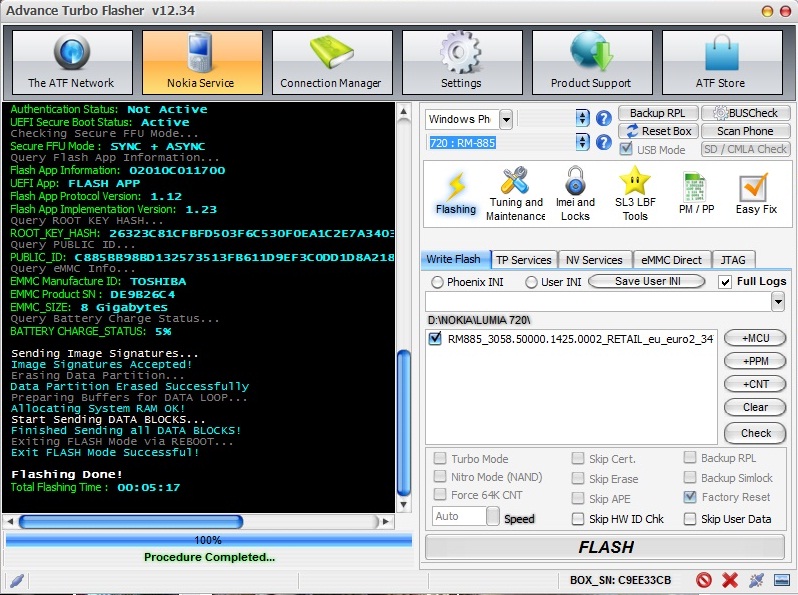Viewport: 798px width, 595px height.
Task: Add MCU file with +MCU
Action: pyautogui.click(x=755, y=338)
